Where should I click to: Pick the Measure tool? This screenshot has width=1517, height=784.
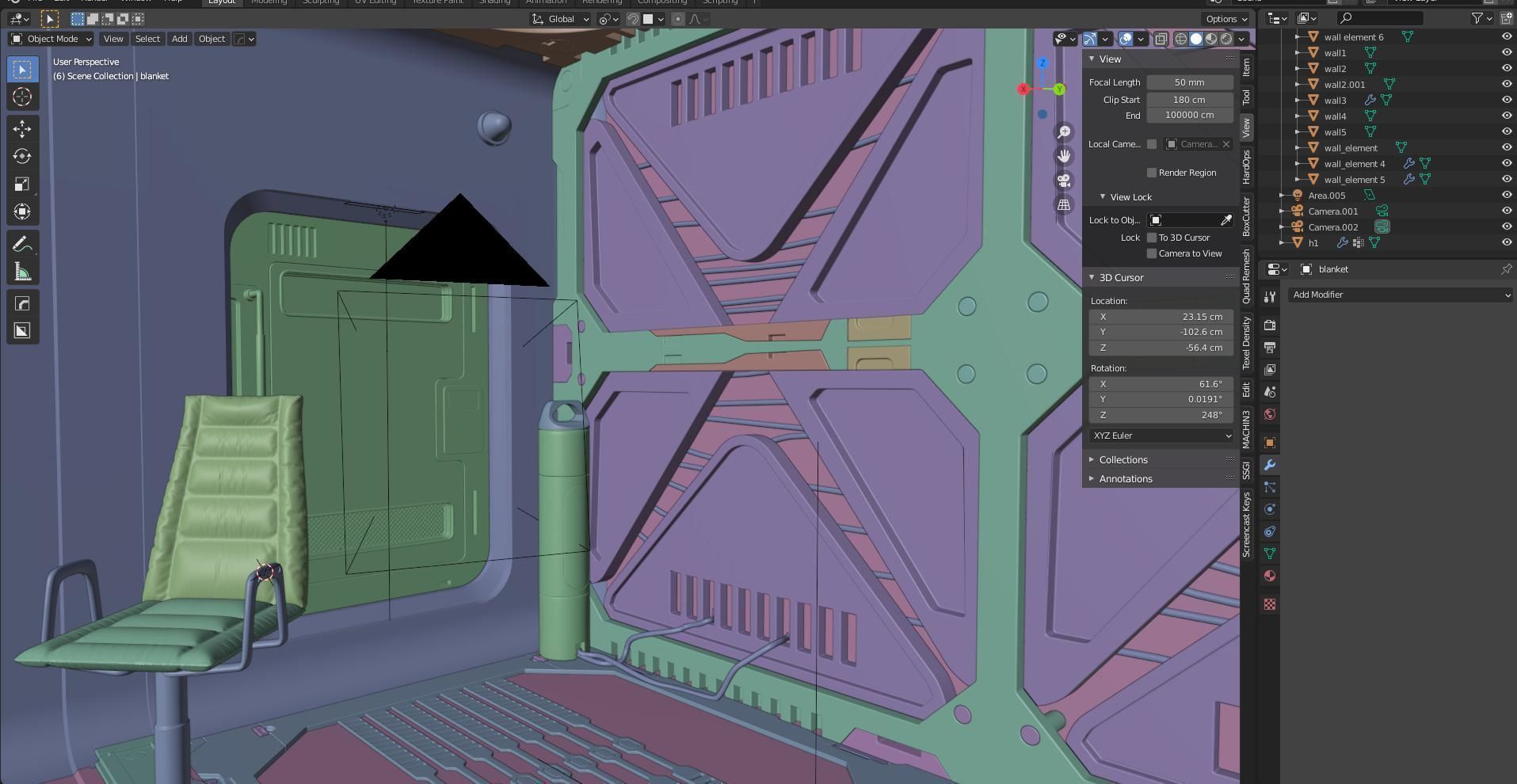22,272
